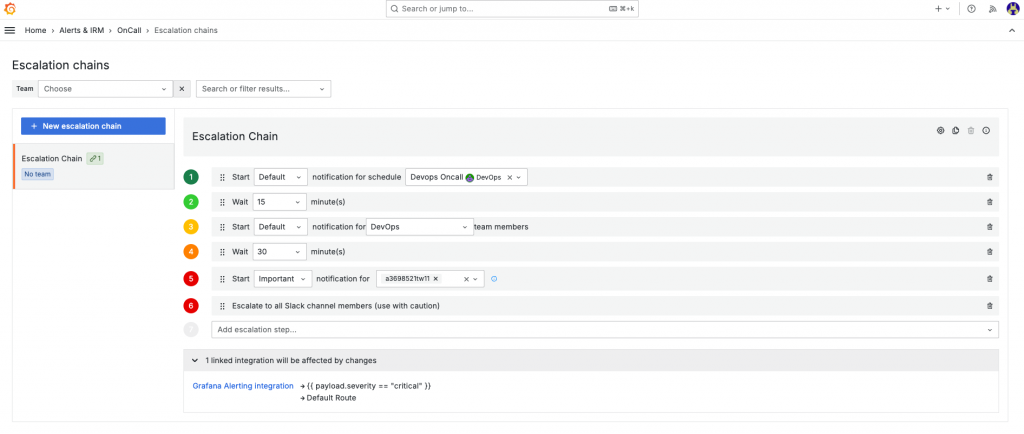Click drag handle on Wait 30 step

click(222, 252)
